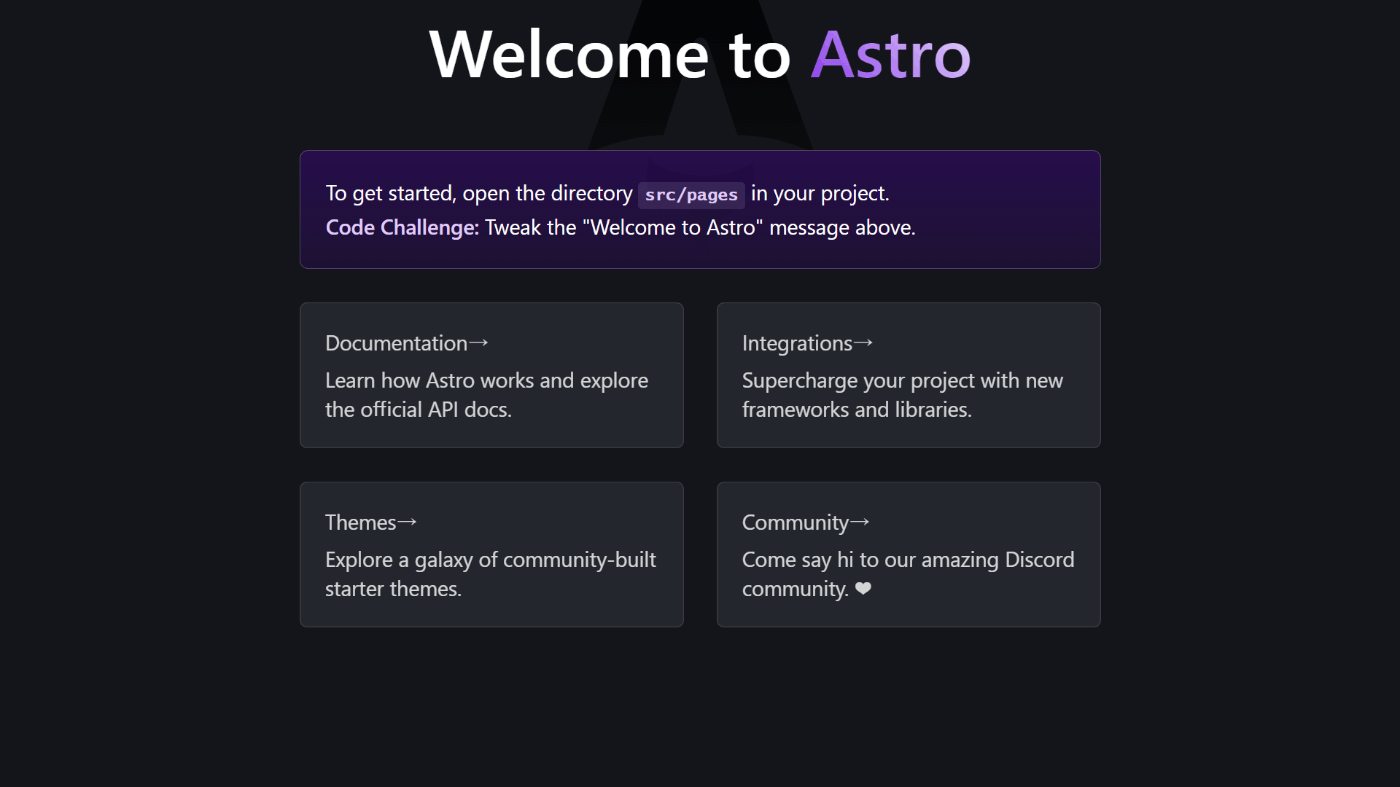Click the Documentation arrow icon
The height and width of the screenshot is (787, 1400).
[x=479, y=342]
